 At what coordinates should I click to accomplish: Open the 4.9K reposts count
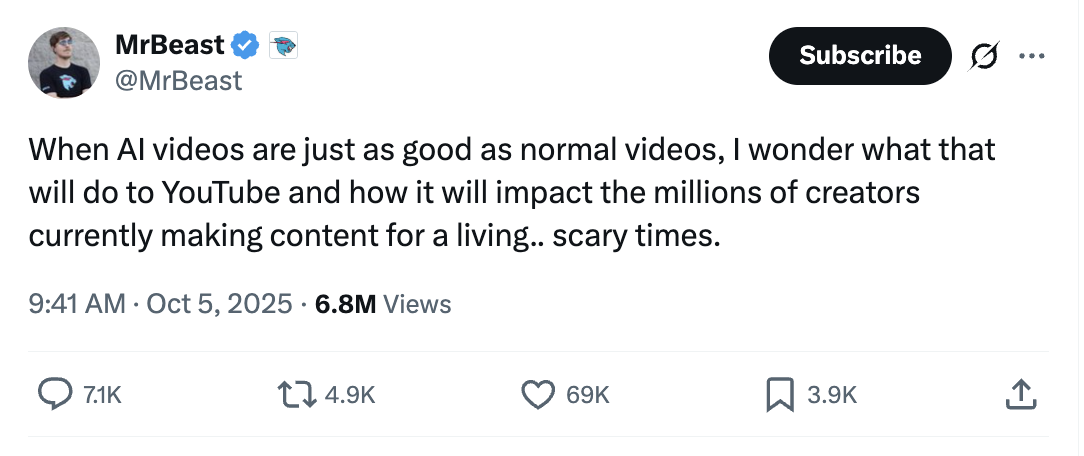pos(349,395)
